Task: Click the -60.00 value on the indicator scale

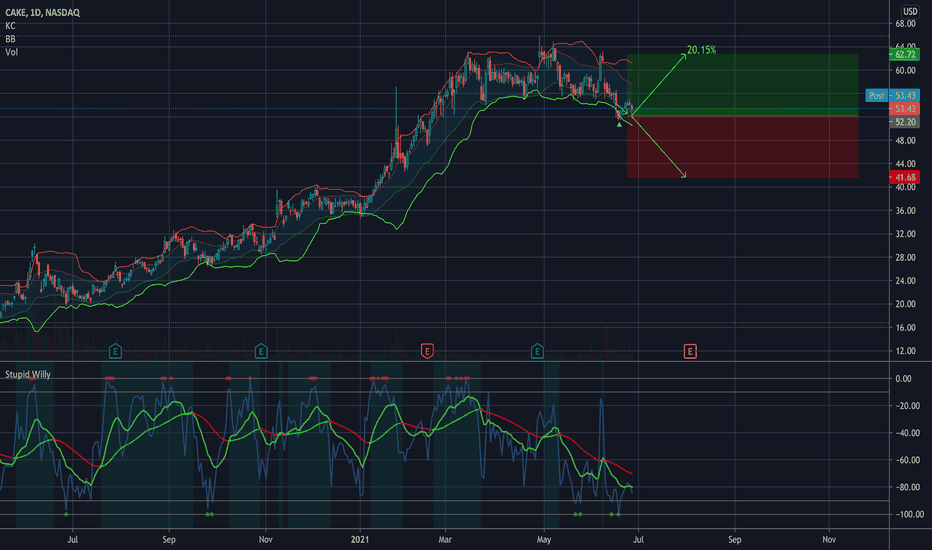Action: pos(907,460)
